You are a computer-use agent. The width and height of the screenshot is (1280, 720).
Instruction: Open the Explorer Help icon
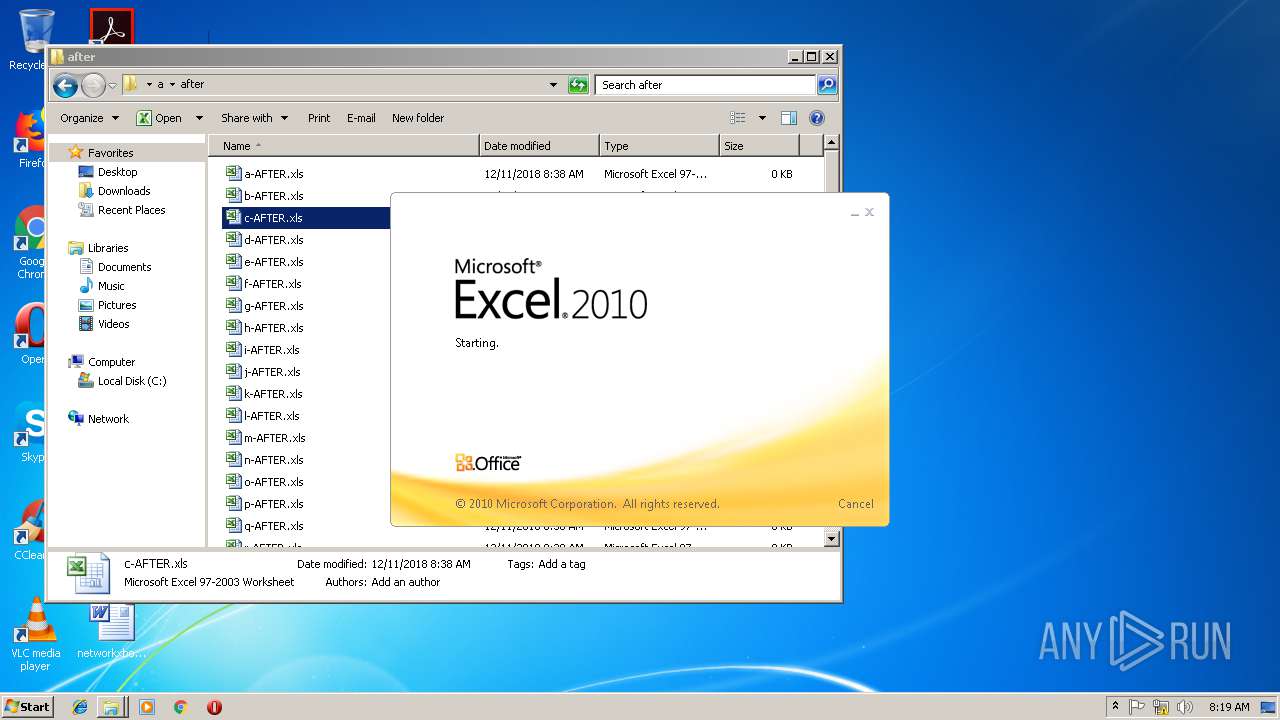click(817, 118)
